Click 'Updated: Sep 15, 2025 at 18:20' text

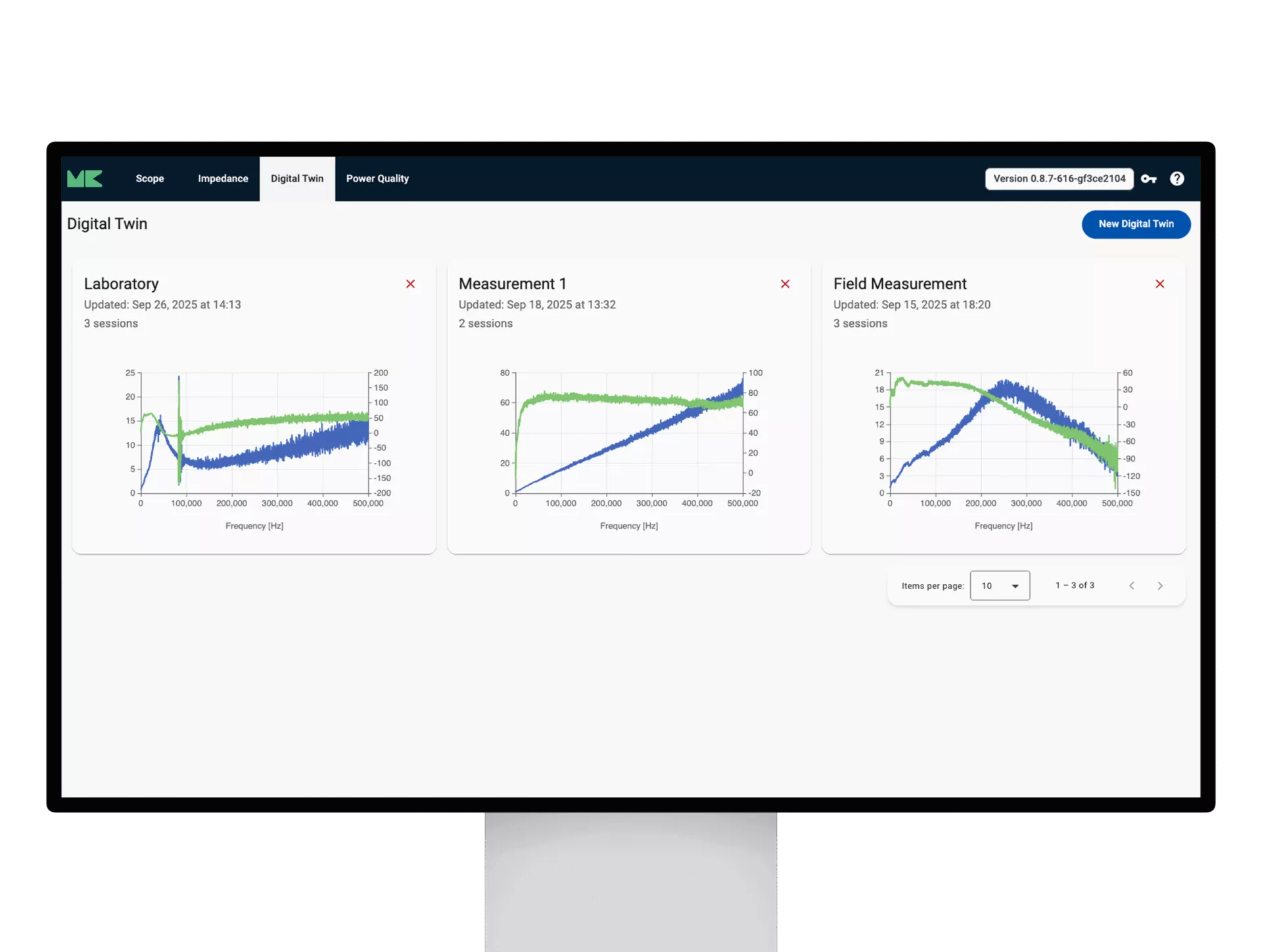click(x=912, y=305)
